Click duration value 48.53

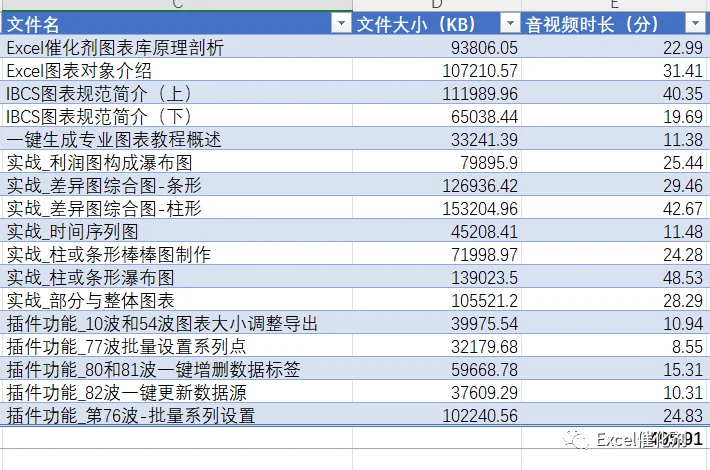coord(683,278)
